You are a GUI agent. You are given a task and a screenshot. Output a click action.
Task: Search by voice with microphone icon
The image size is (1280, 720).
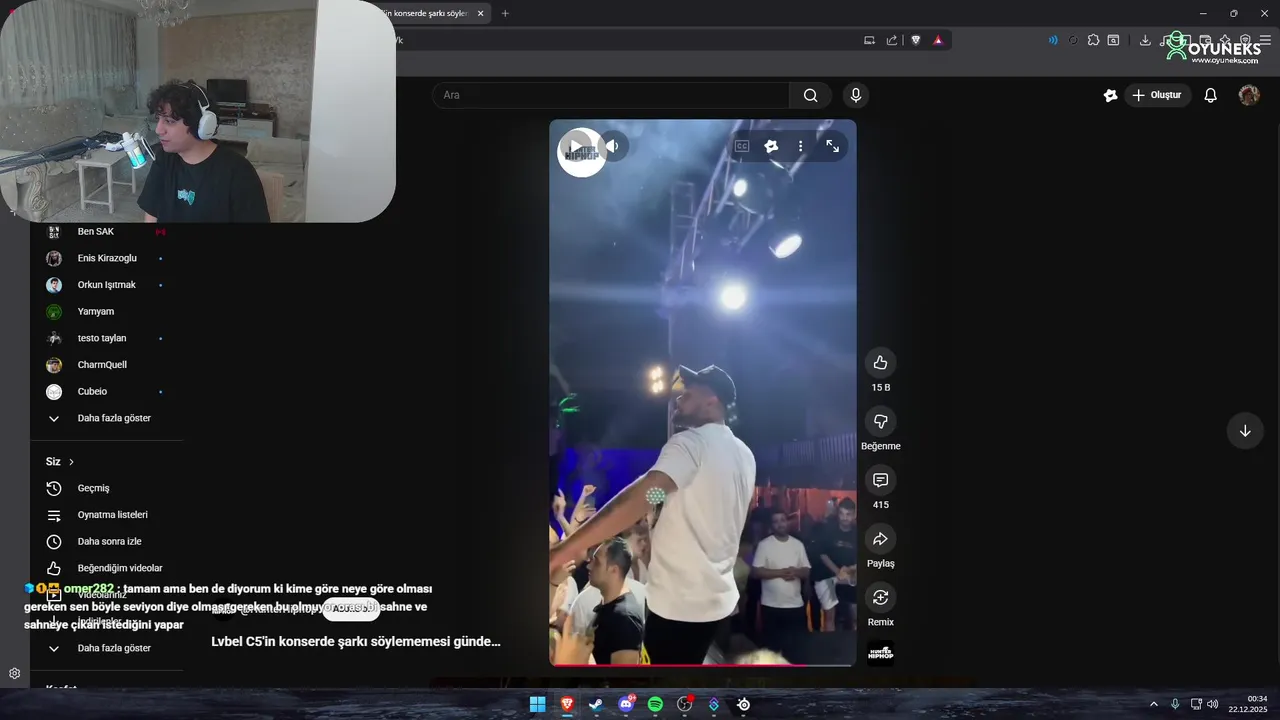pos(855,95)
